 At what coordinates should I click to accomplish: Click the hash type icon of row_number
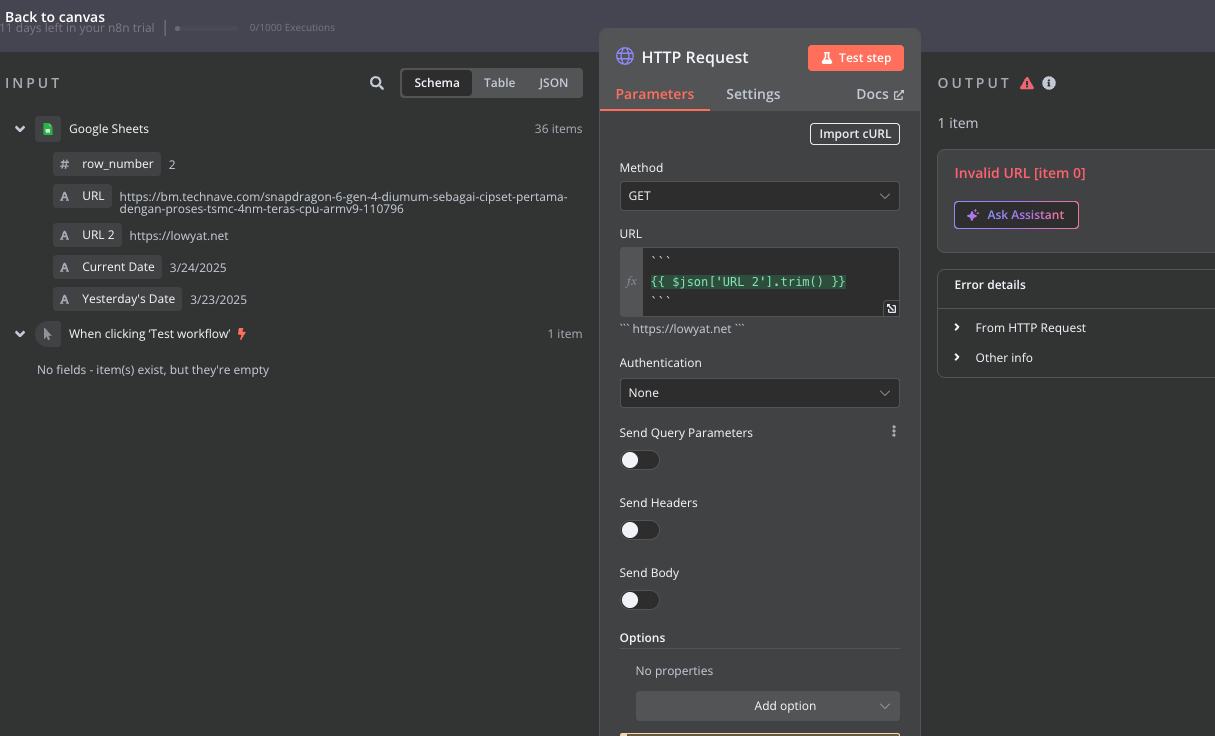65,164
